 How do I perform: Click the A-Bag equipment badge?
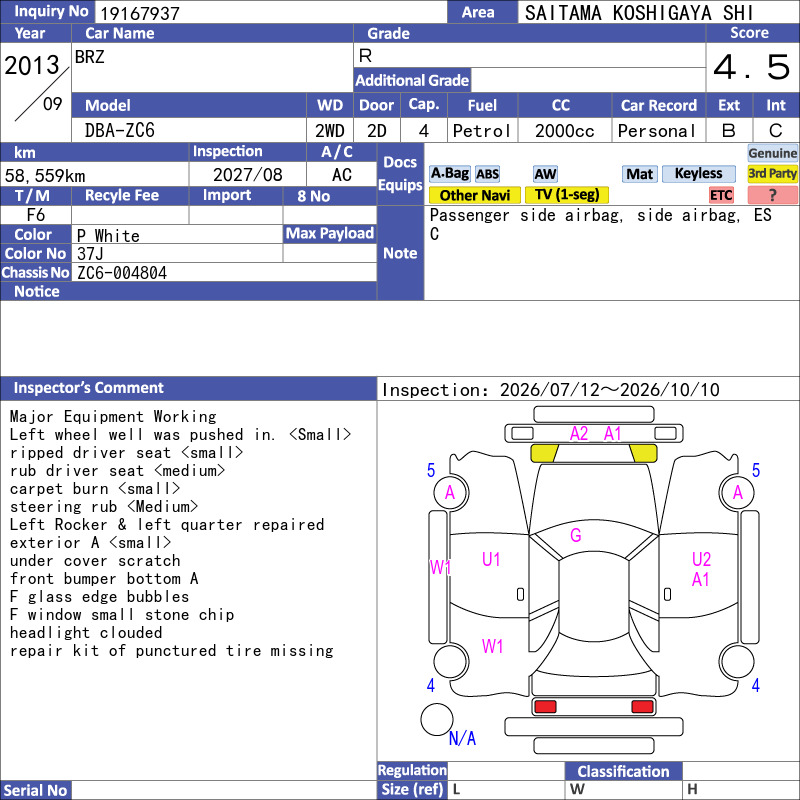pyautogui.click(x=449, y=174)
